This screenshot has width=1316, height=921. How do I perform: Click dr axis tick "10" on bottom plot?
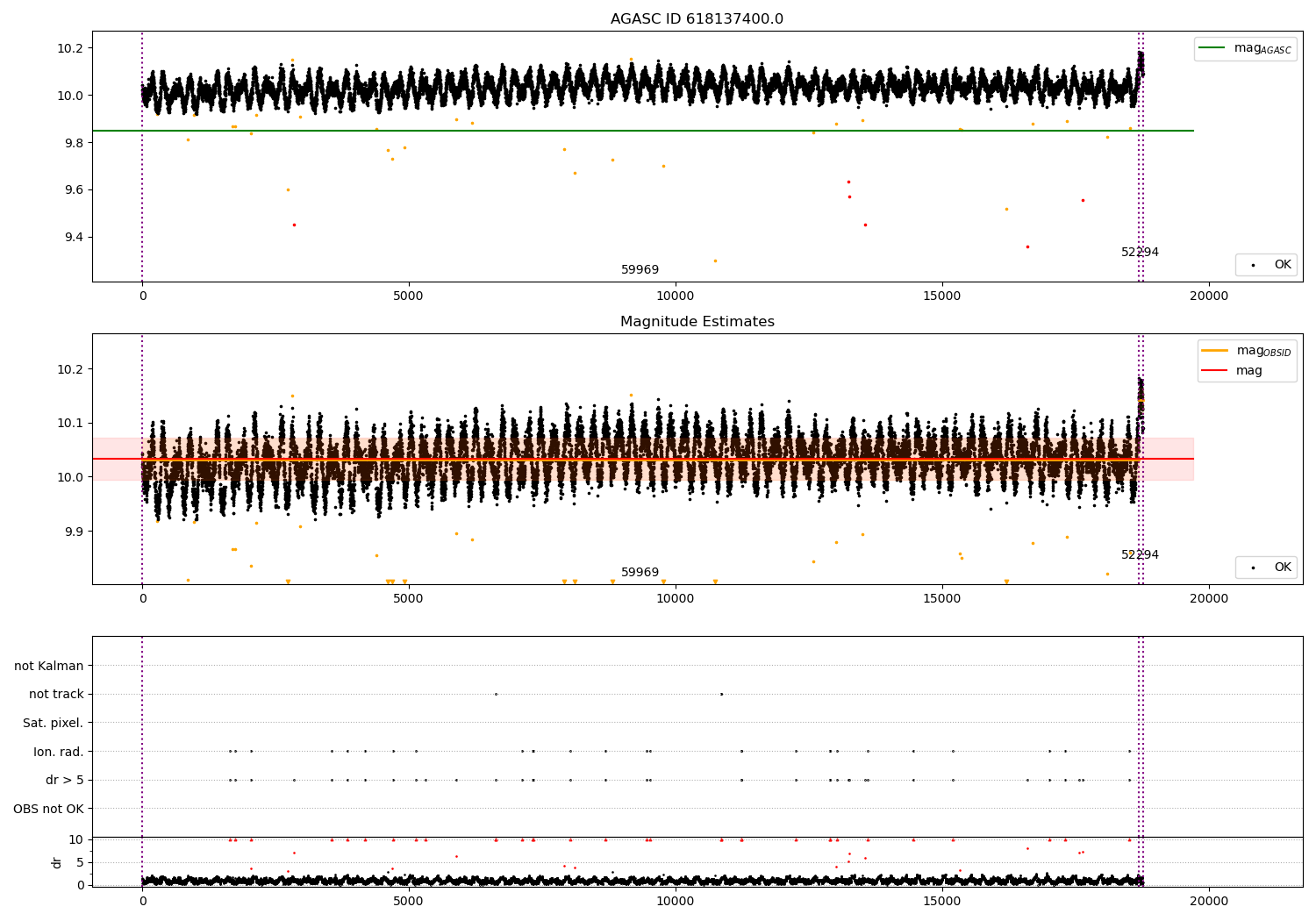click(x=76, y=840)
